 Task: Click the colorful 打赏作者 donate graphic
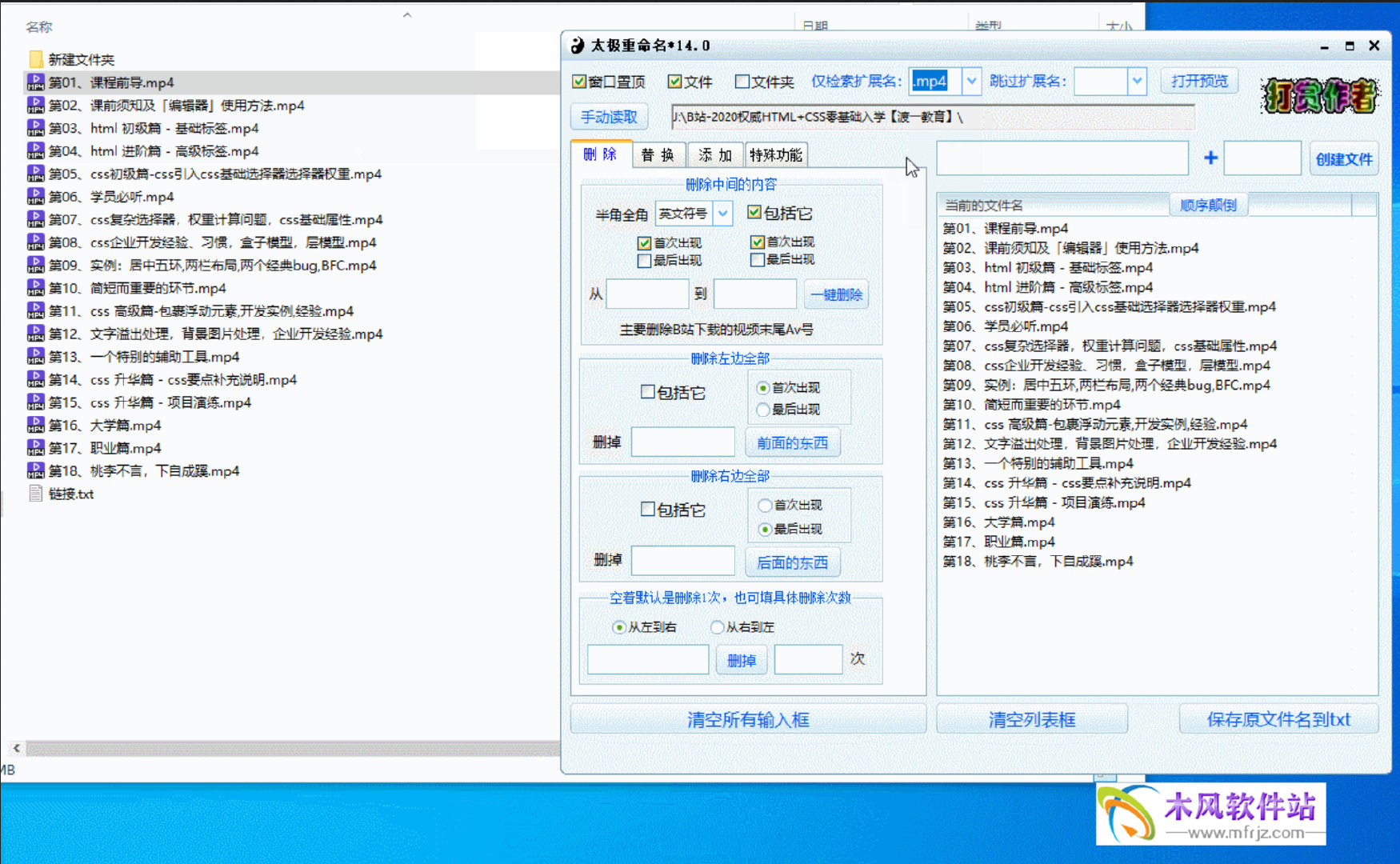1320,96
